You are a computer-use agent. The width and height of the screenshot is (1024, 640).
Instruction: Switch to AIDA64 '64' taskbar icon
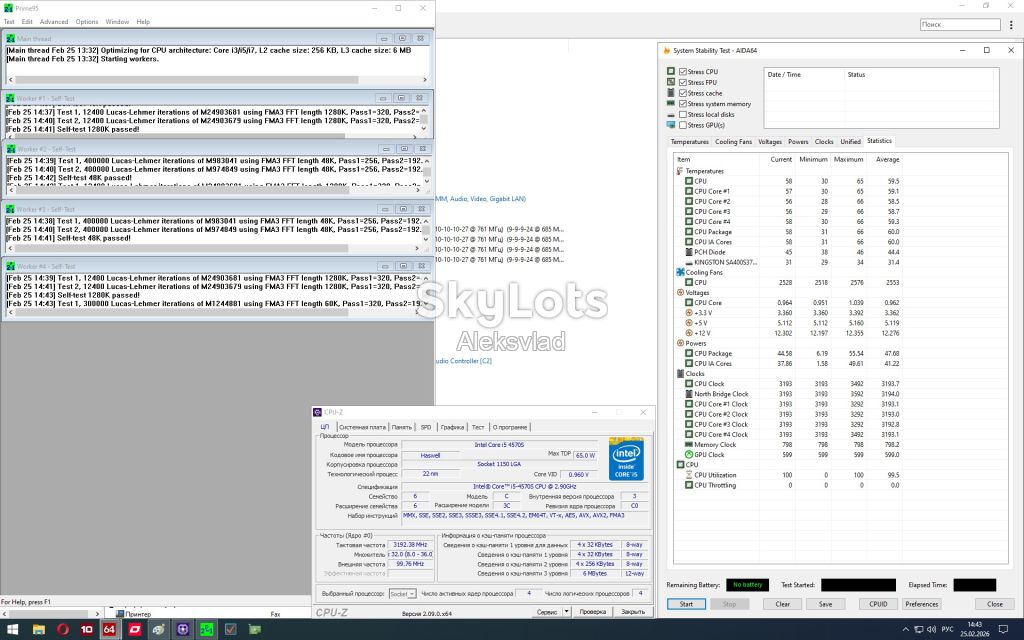tap(110, 630)
